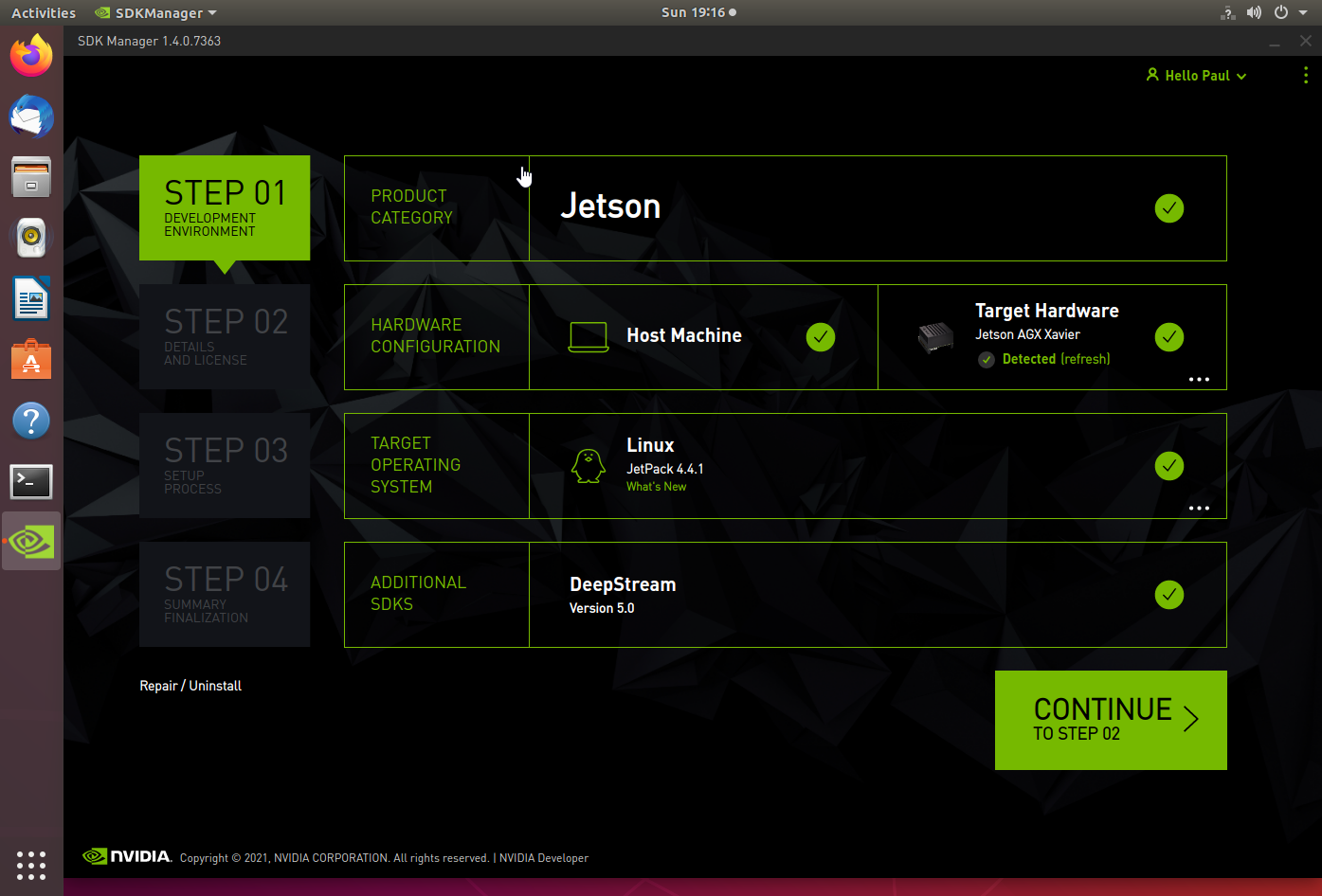1322x896 pixels.
Task: Toggle the Linux JetPack checkmark
Action: pyautogui.click(x=1169, y=466)
